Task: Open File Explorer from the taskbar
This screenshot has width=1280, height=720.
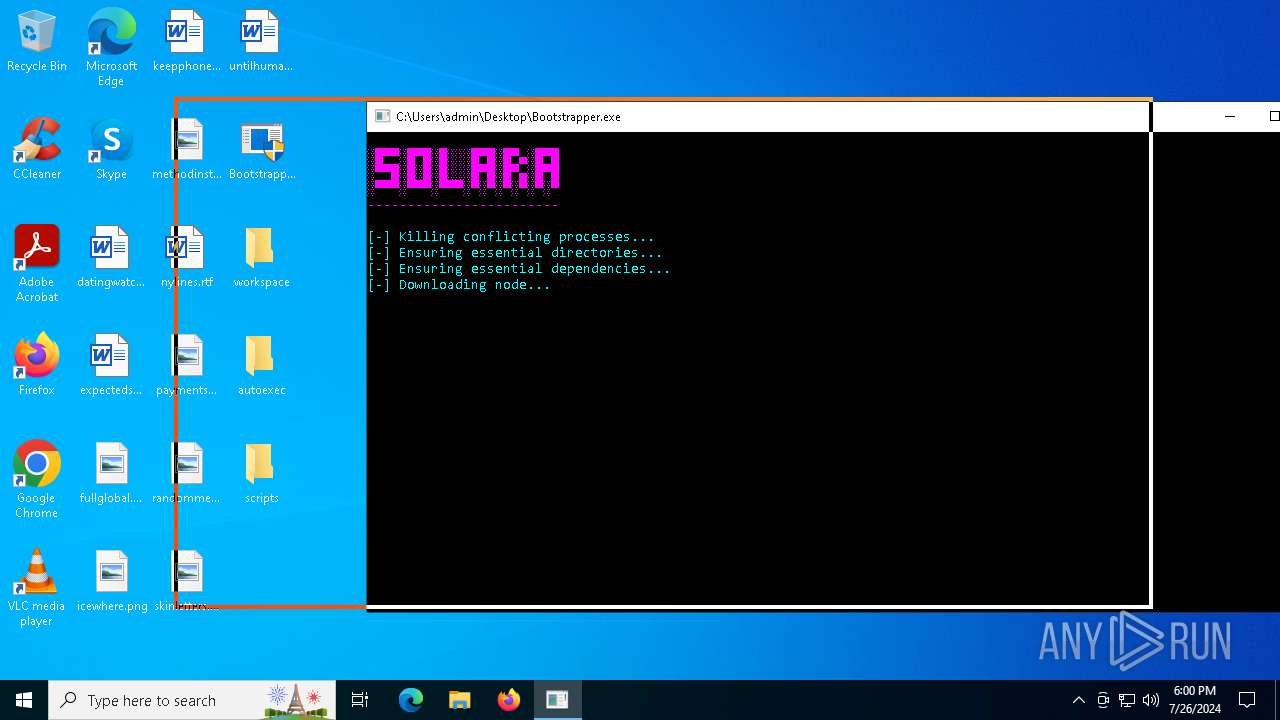Action: pyautogui.click(x=460, y=700)
